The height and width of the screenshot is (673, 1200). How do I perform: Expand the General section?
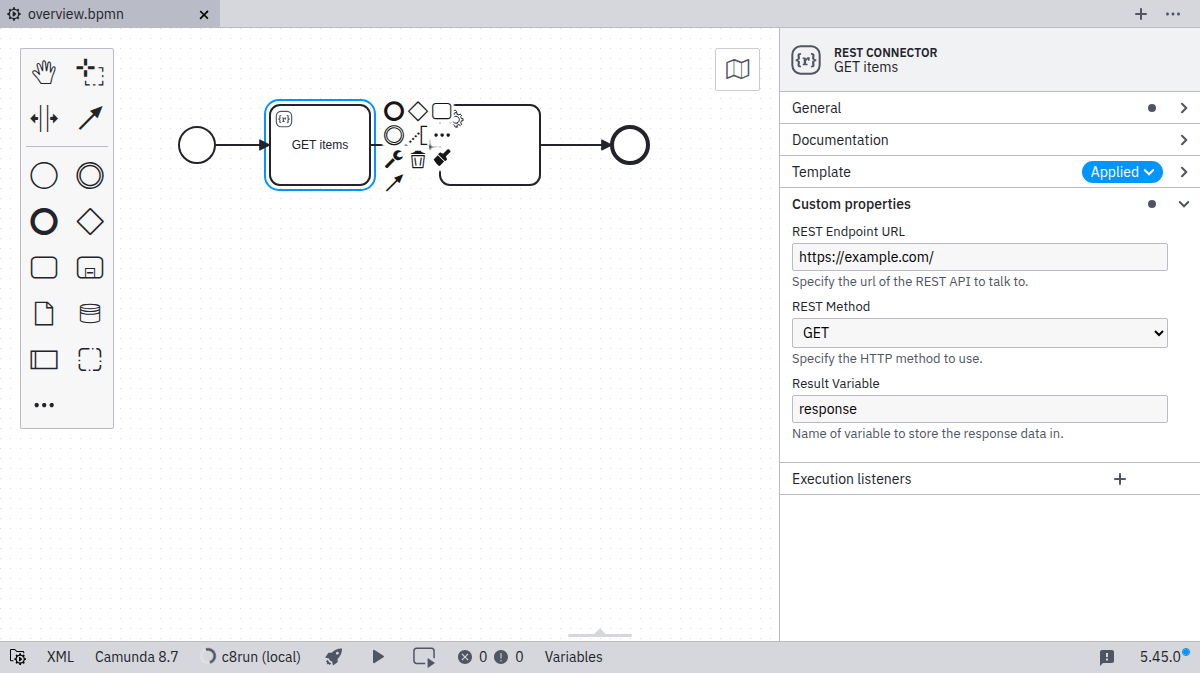tap(989, 108)
